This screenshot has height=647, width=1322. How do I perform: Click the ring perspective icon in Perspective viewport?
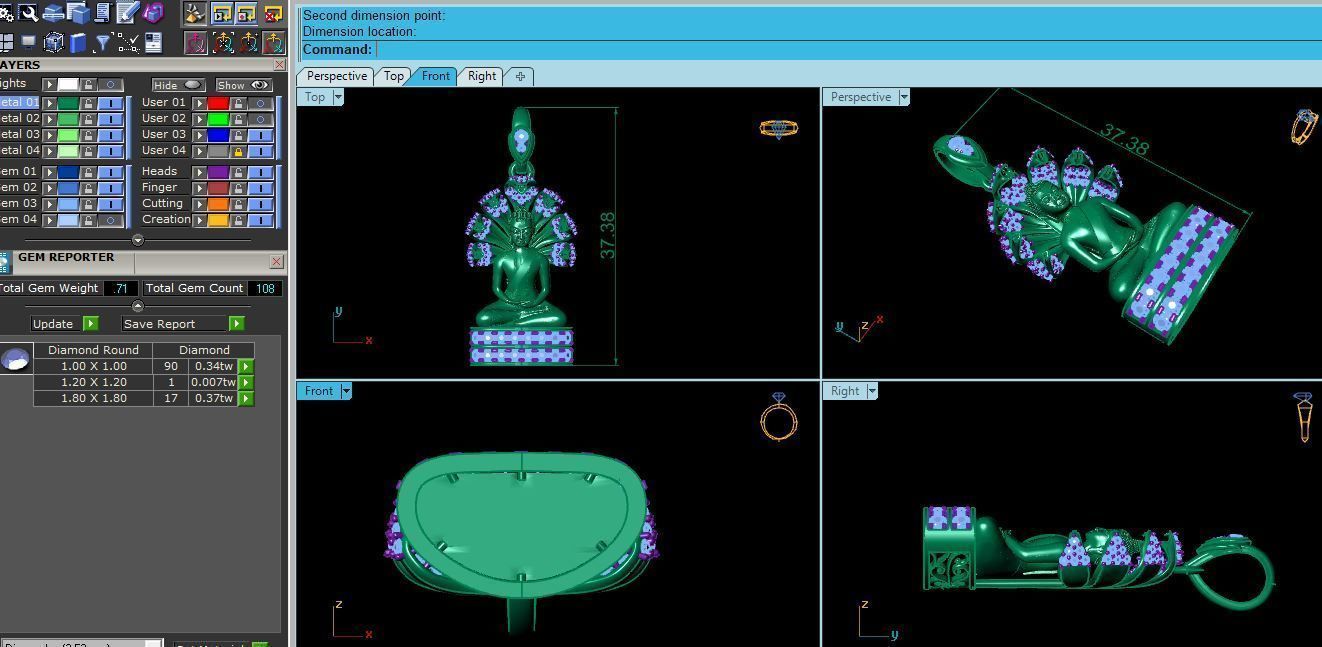(x=1303, y=127)
